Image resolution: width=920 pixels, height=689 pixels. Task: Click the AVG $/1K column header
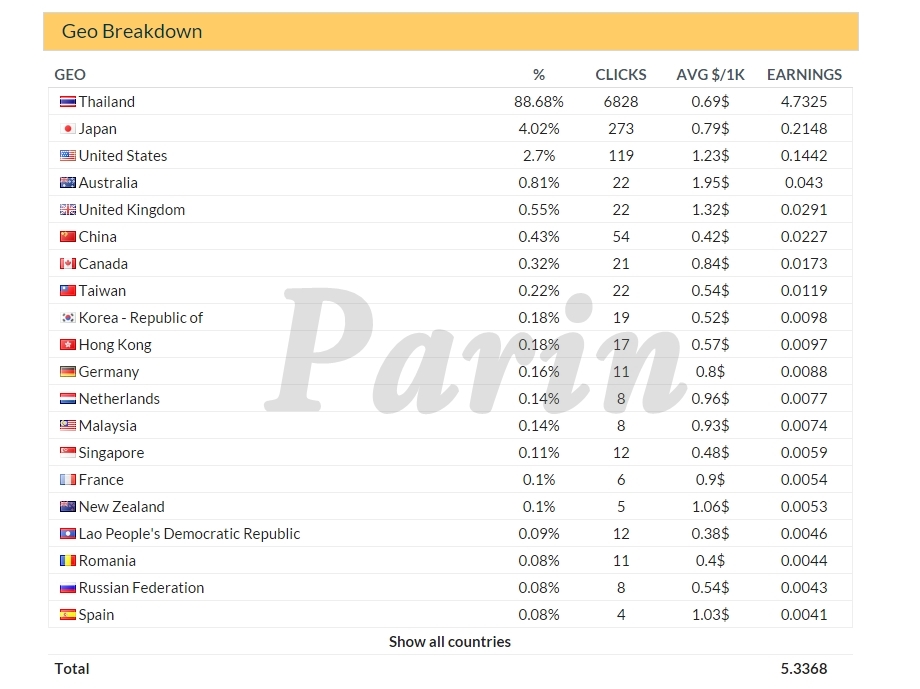click(x=710, y=75)
